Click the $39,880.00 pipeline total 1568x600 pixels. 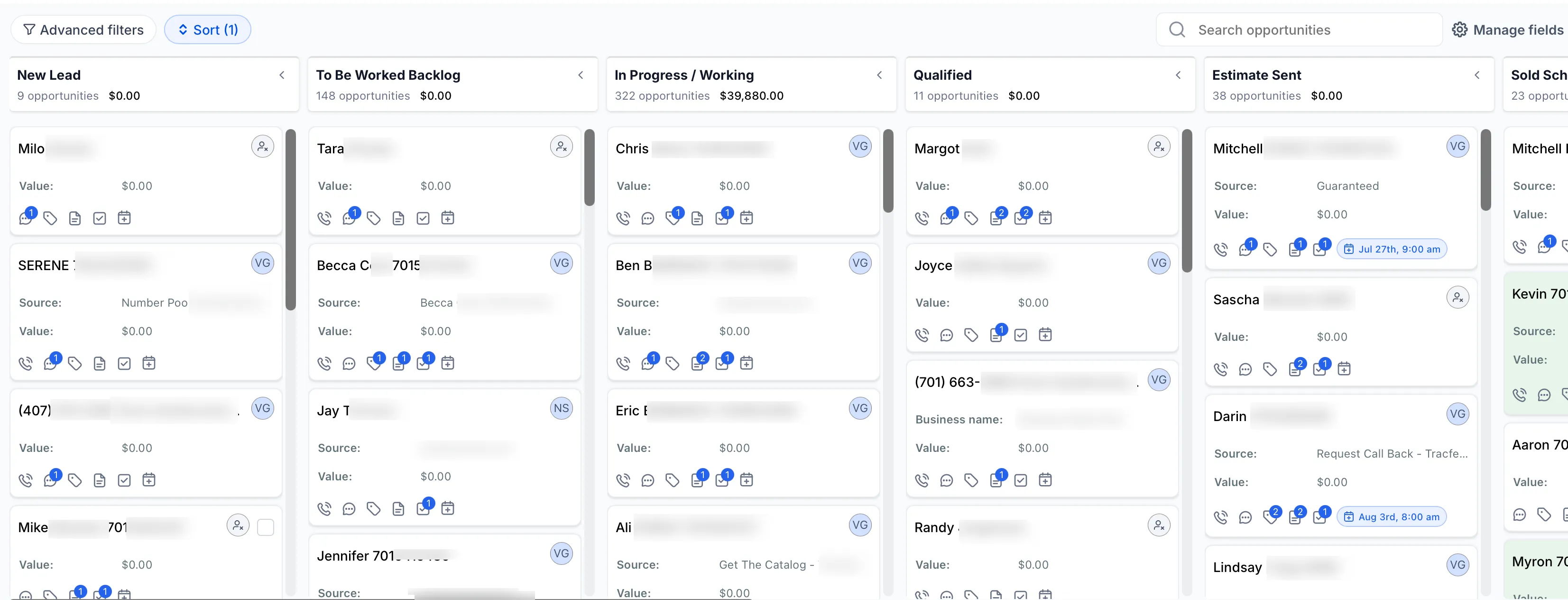click(x=752, y=95)
